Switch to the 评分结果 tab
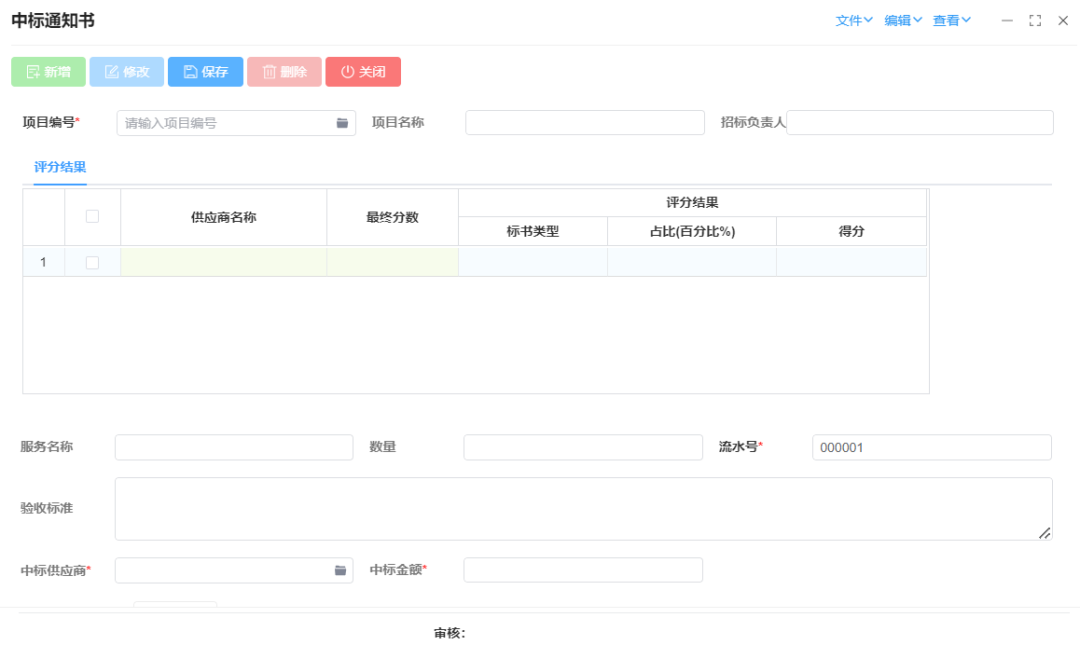Screen dimensions: 1080x645 pos(60,167)
